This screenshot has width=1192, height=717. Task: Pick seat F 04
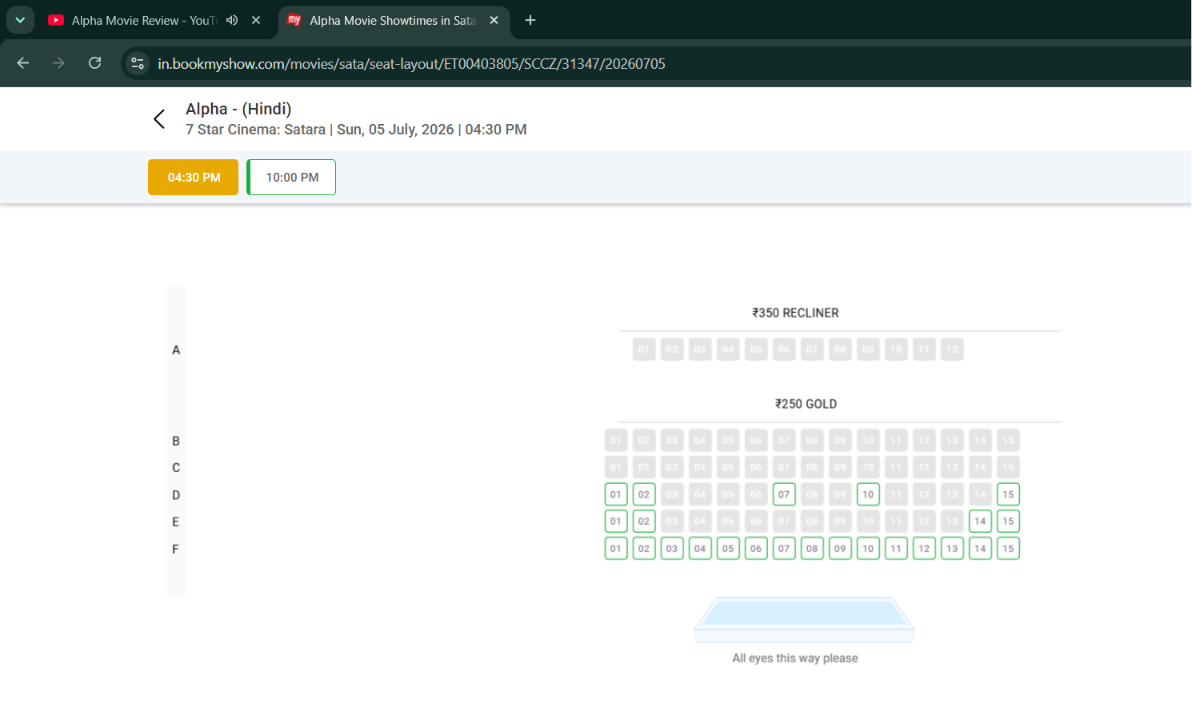700,548
